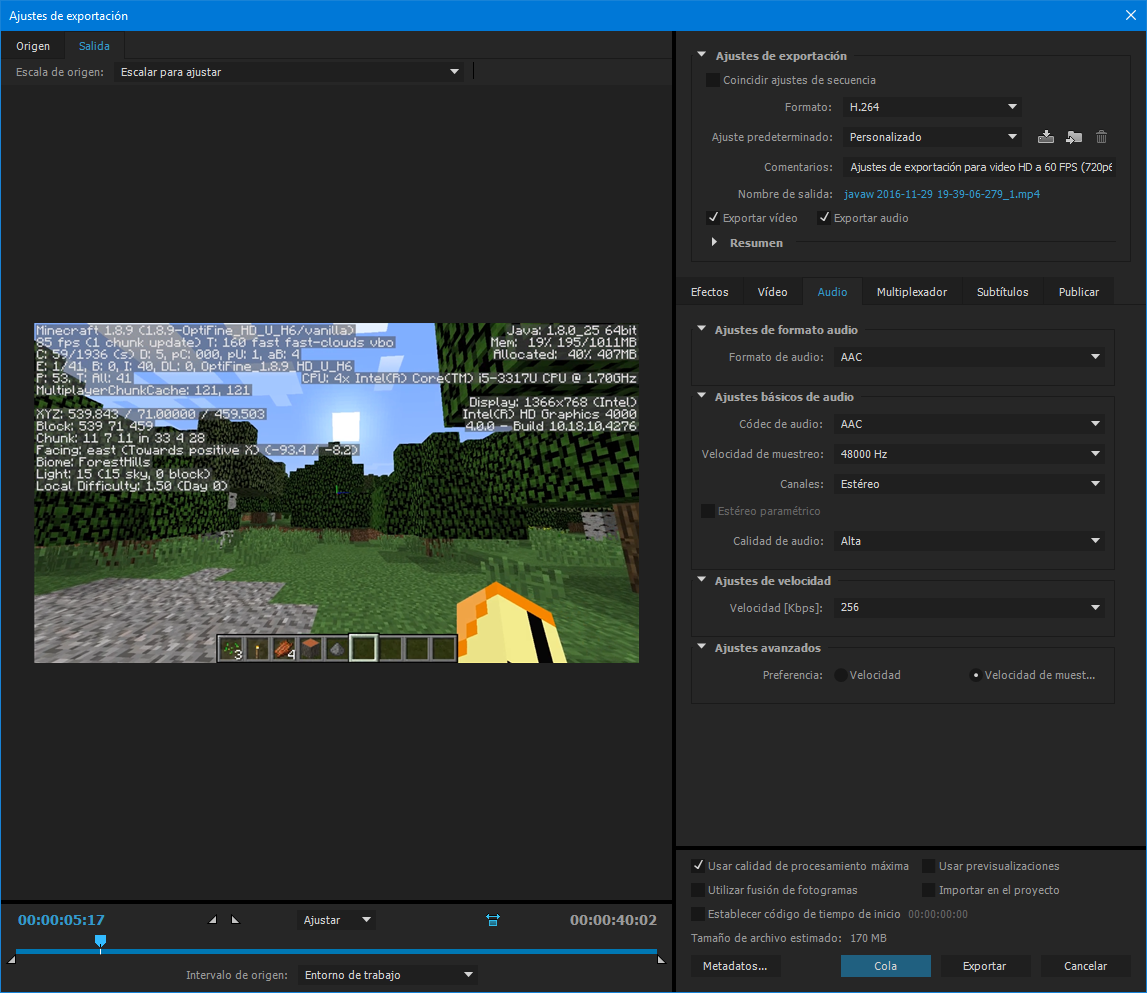1147x993 pixels.
Task: Click the duration timecode 00:00:40:02
Action: click(x=613, y=920)
